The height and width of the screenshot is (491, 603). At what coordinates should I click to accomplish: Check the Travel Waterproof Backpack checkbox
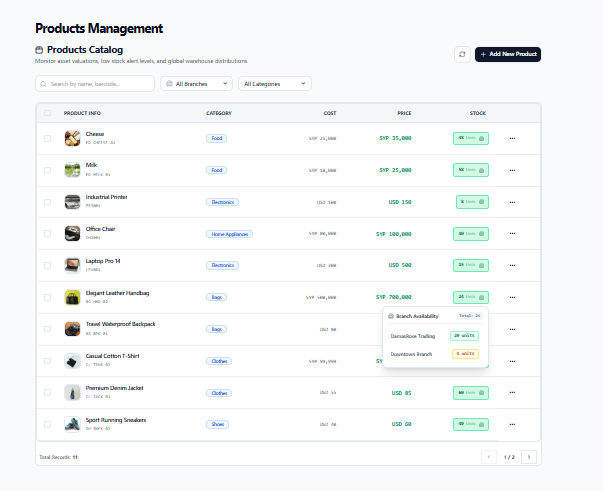[47, 329]
